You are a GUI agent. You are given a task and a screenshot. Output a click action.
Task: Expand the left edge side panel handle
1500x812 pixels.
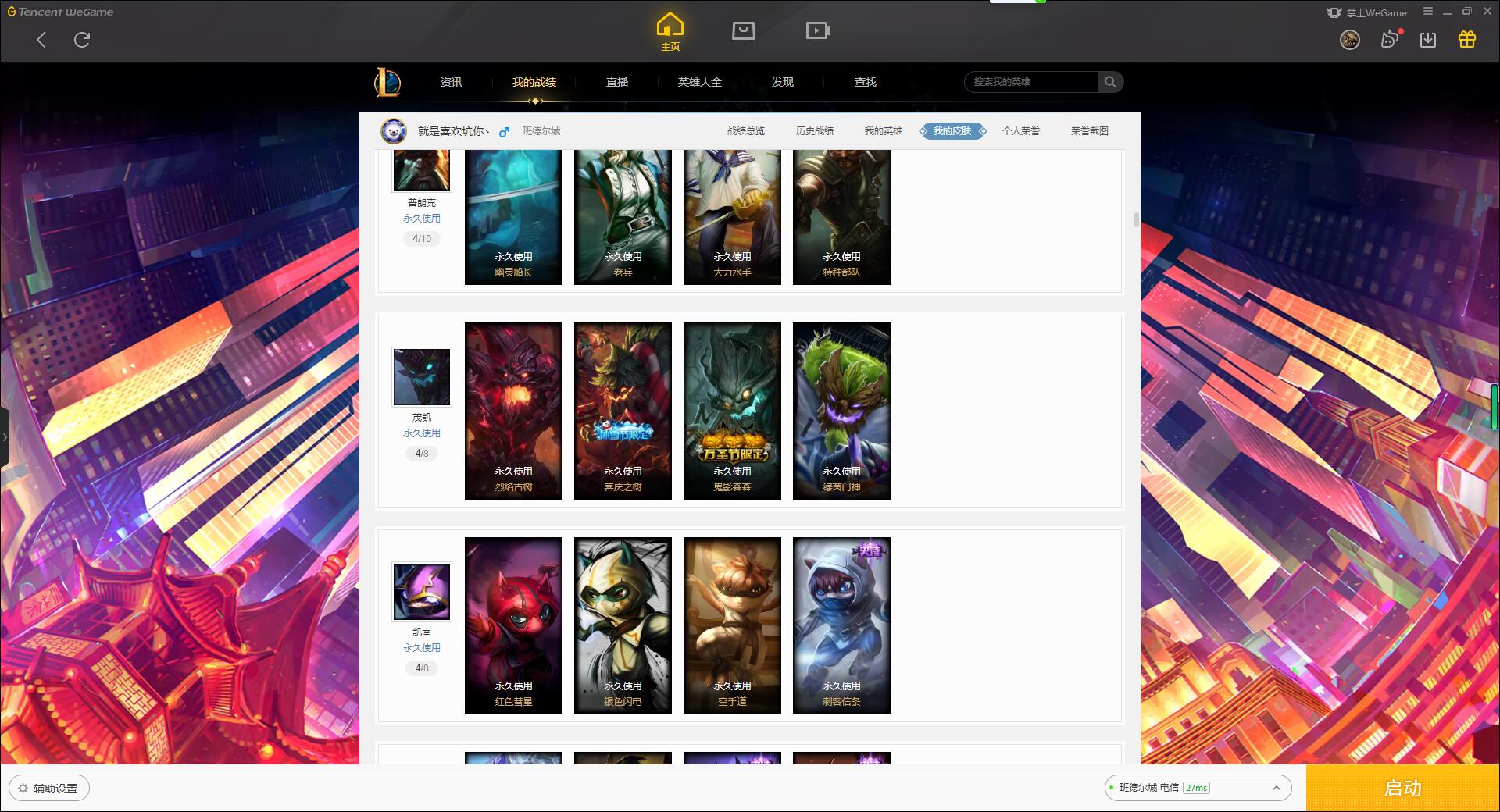tap(5, 437)
